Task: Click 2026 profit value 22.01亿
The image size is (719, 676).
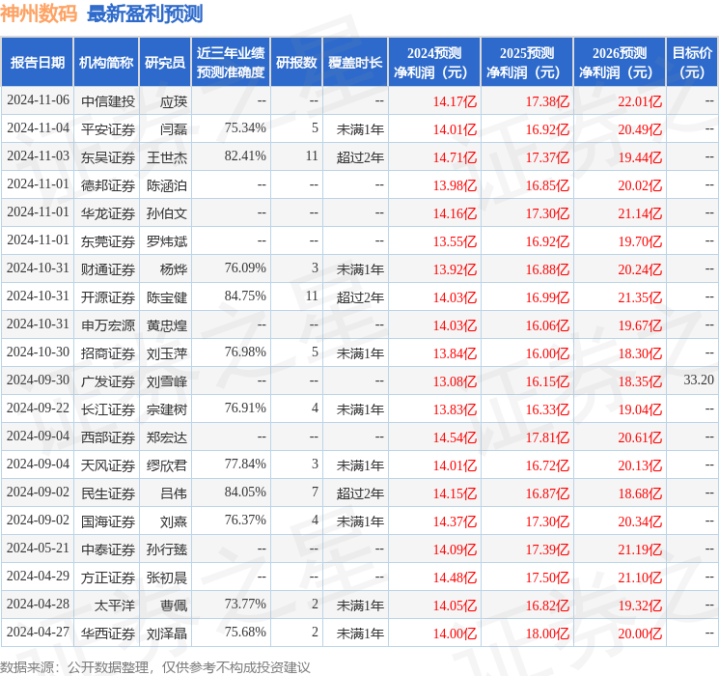Action: tap(640, 101)
